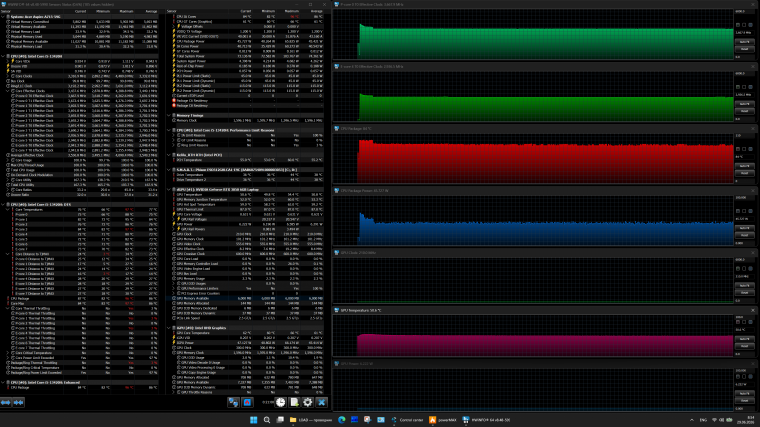Show hidden system tray icons
760x427 pixels.
(x=692, y=420)
